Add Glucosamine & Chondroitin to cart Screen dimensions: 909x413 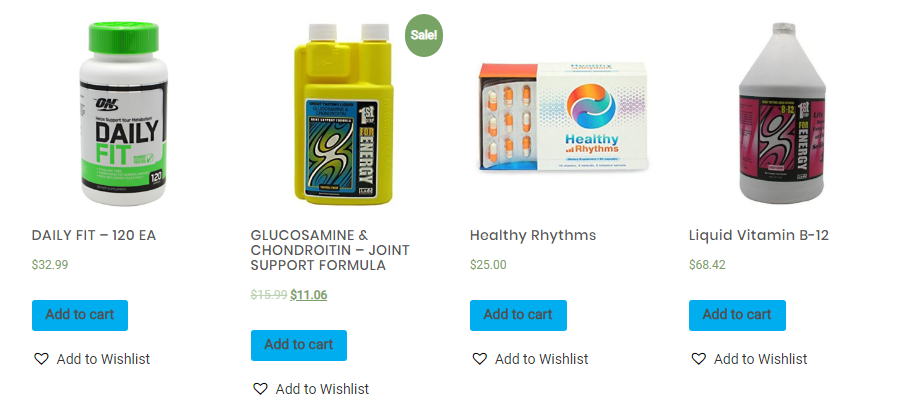pos(299,345)
